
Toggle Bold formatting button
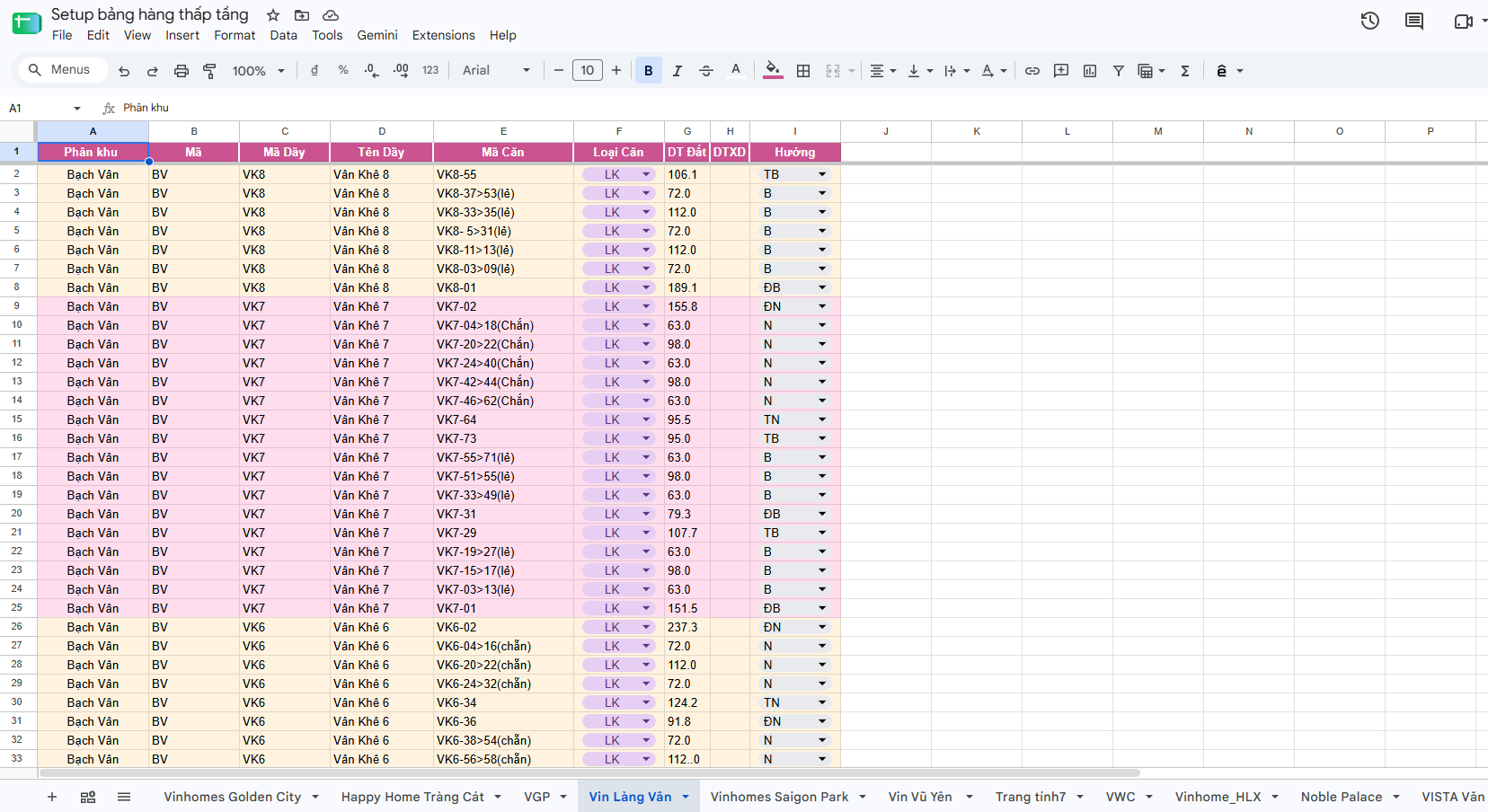pos(649,71)
